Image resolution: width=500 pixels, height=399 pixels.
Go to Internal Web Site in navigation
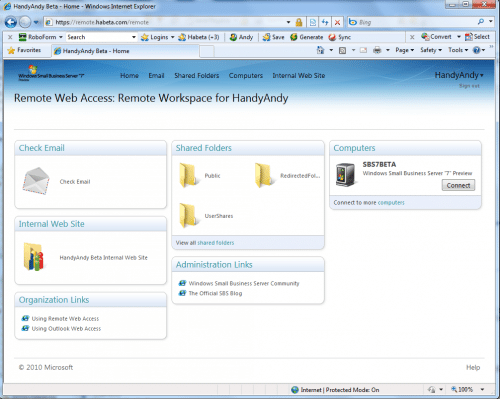pos(299,76)
